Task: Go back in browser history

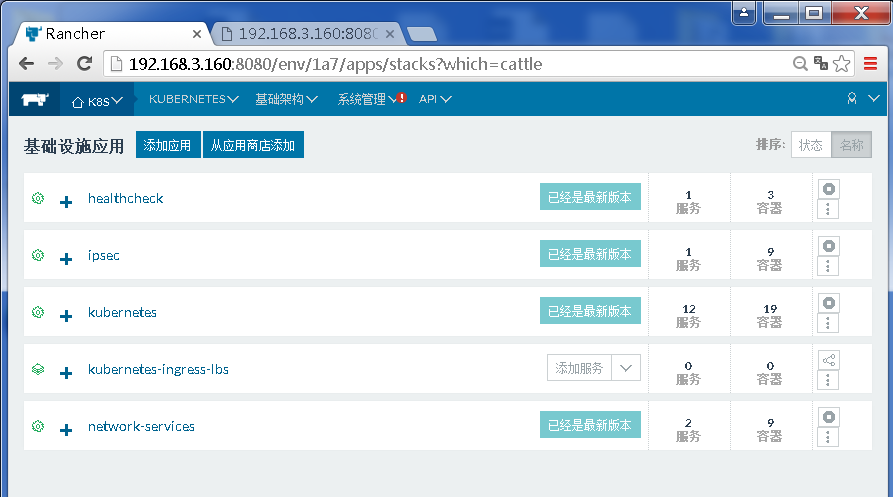Action: point(26,64)
